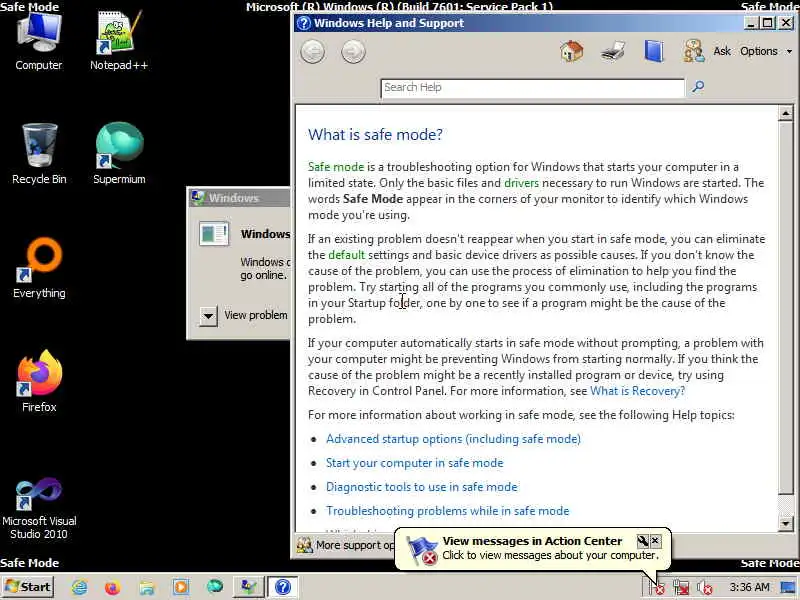Open the Everything desktop shortcut
The image size is (800, 600).
coord(39,268)
